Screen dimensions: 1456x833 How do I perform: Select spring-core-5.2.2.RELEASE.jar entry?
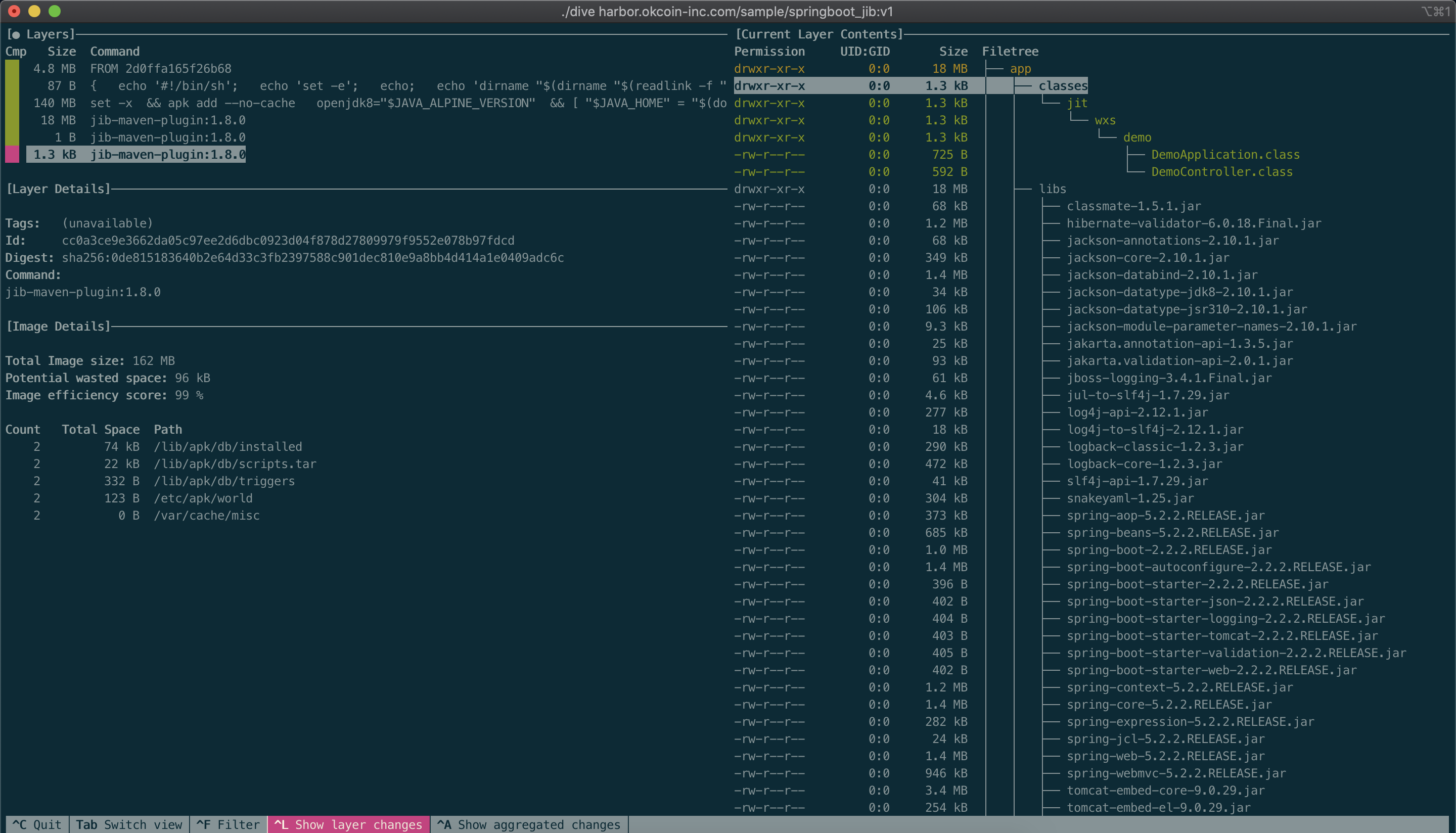point(1169,704)
